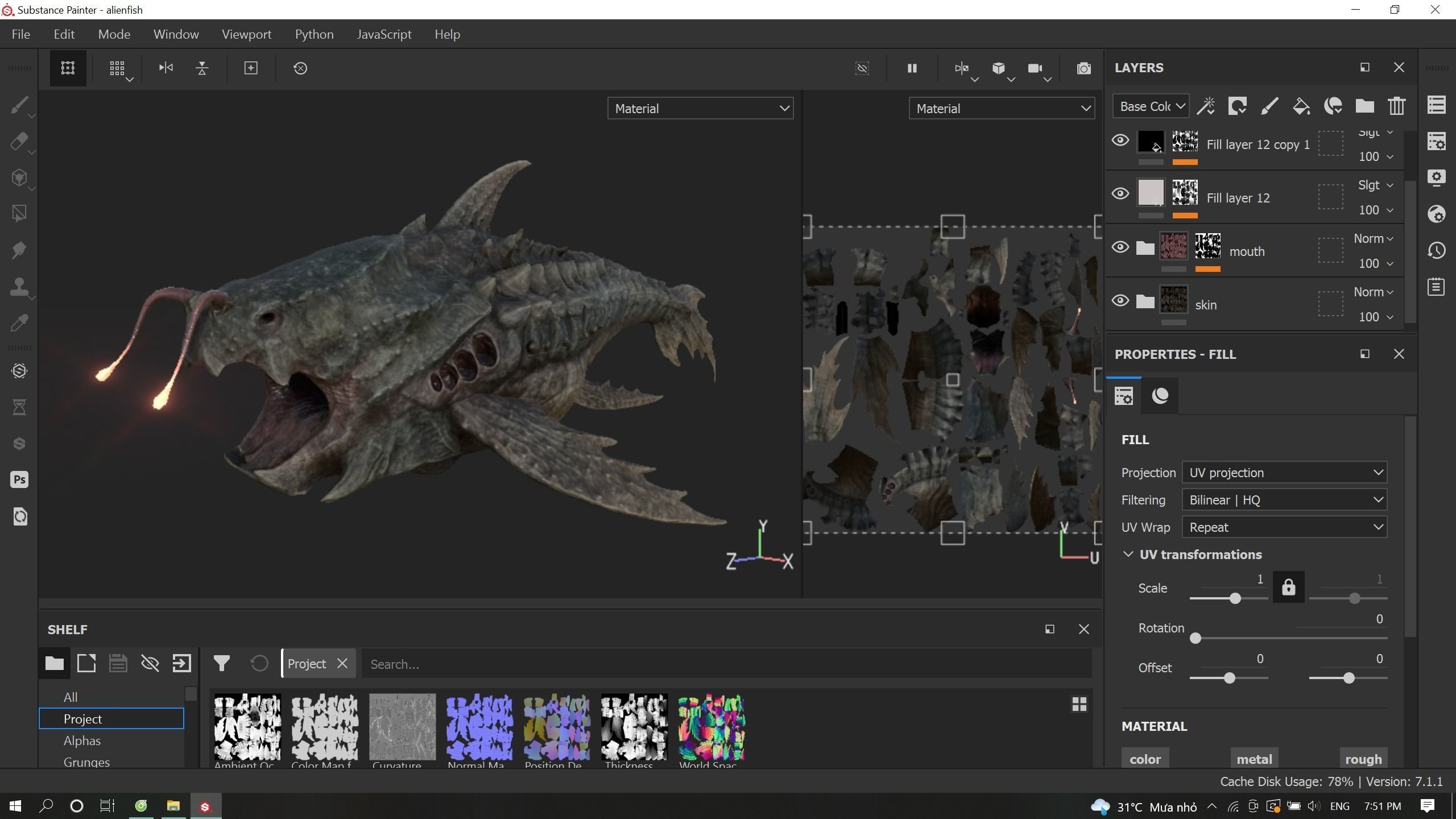This screenshot has width=1456, height=819.
Task: Select the Polygon fill tool
Action: coord(19,214)
